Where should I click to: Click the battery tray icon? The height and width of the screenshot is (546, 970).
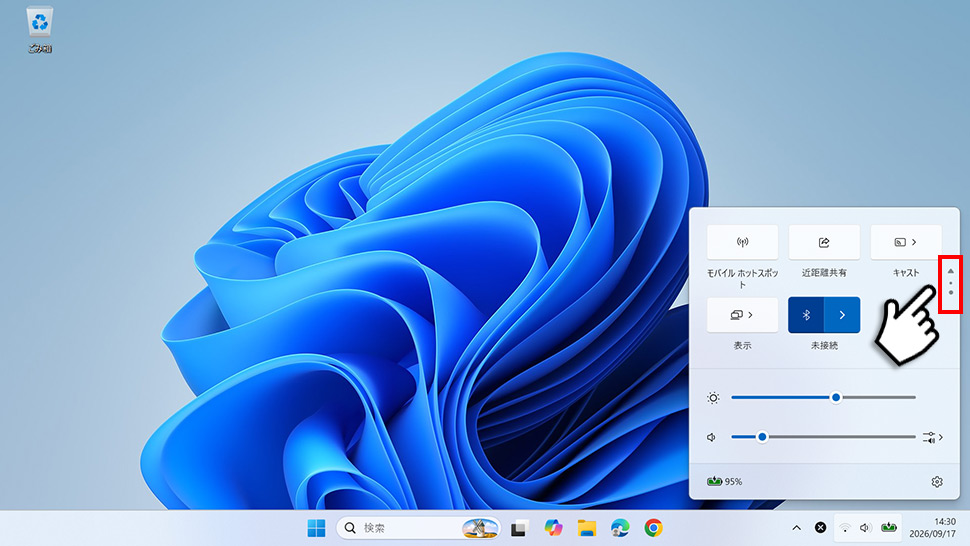pos(889,527)
